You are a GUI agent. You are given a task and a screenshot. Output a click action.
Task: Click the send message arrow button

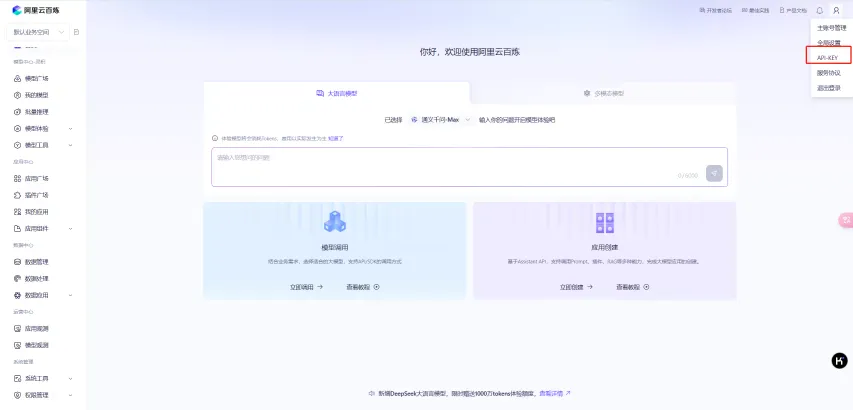coord(714,173)
